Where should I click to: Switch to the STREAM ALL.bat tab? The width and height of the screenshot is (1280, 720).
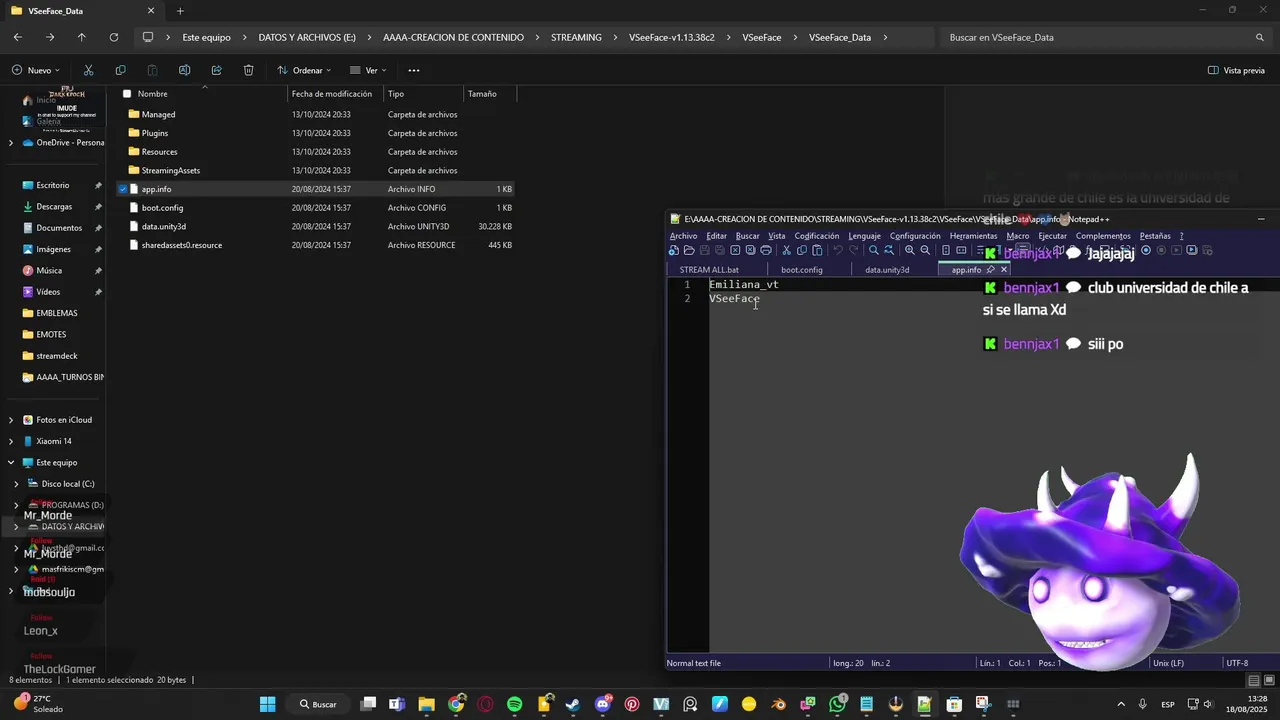709,270
